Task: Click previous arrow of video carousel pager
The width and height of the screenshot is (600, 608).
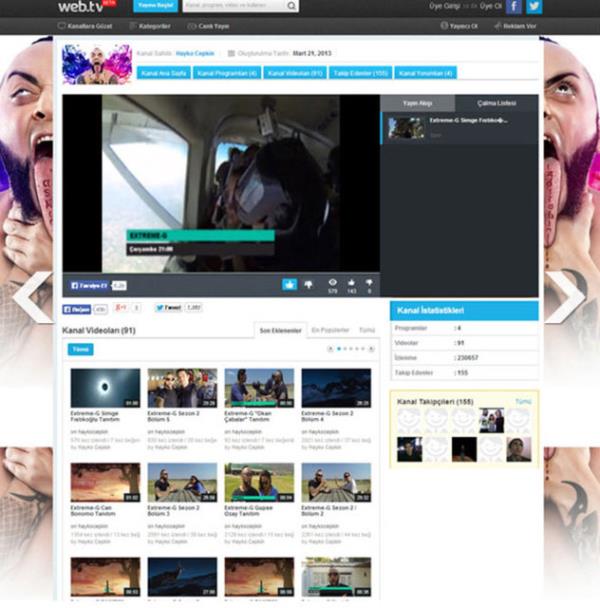Action: (330, 349)
